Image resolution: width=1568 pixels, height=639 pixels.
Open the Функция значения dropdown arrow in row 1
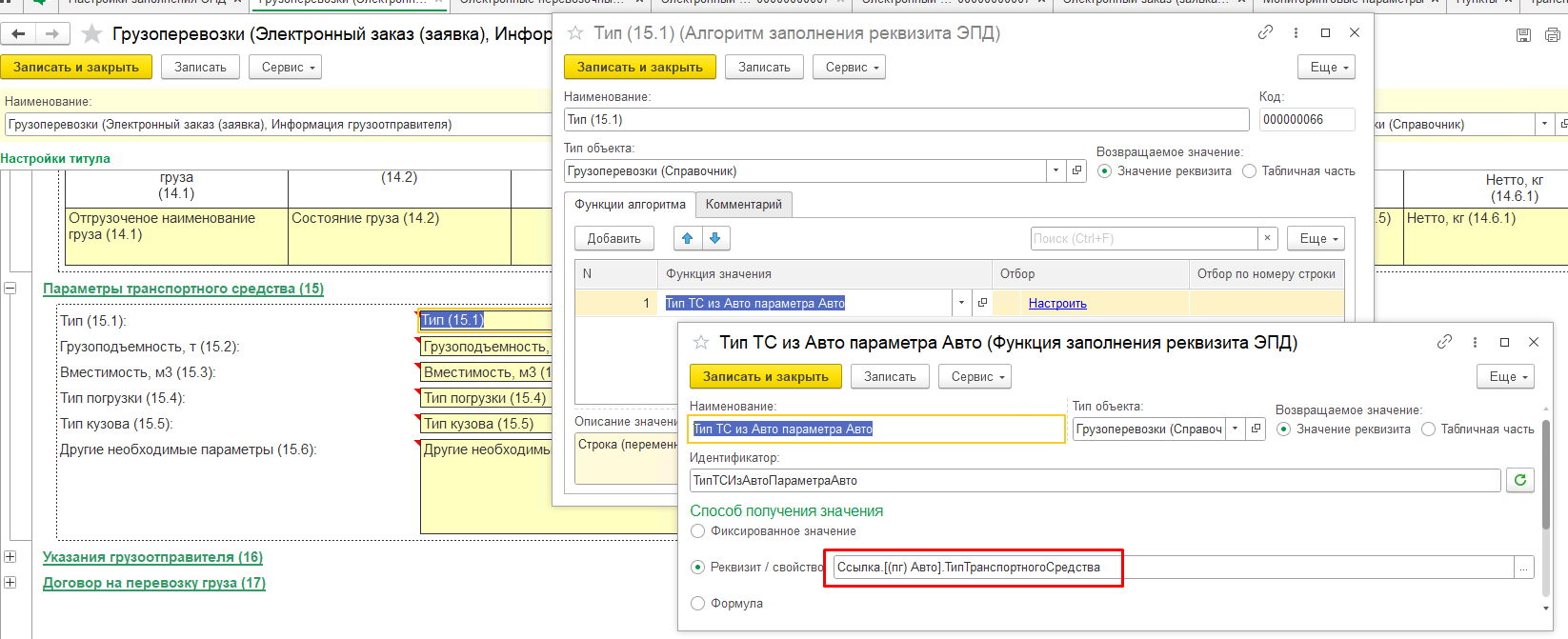[x=960, y=303]
